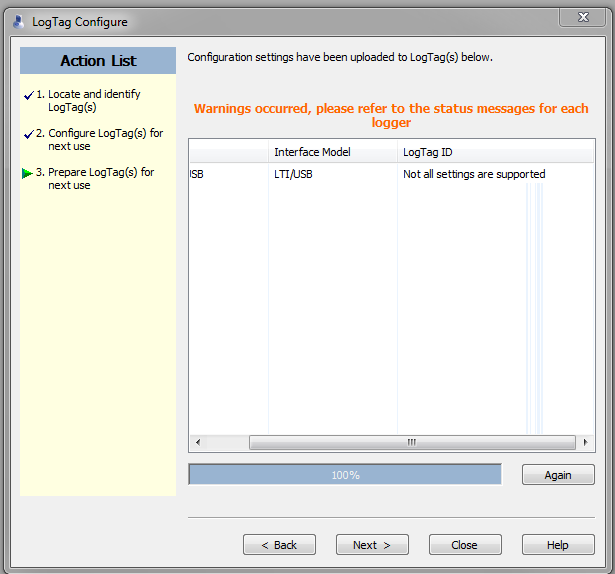Select the LTI/USB interface row cell
Image resolution: width=615 pixels, height=574 pixels.
click(x=293, y=174)
